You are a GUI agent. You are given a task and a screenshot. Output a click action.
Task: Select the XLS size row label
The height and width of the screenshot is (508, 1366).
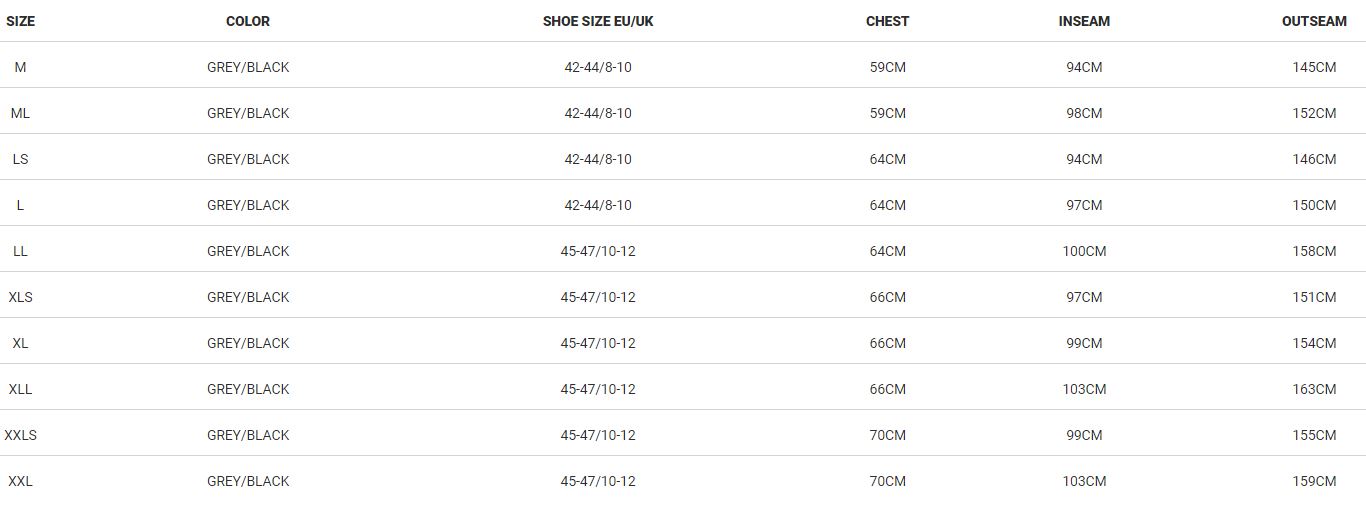[x=20, y=297]
